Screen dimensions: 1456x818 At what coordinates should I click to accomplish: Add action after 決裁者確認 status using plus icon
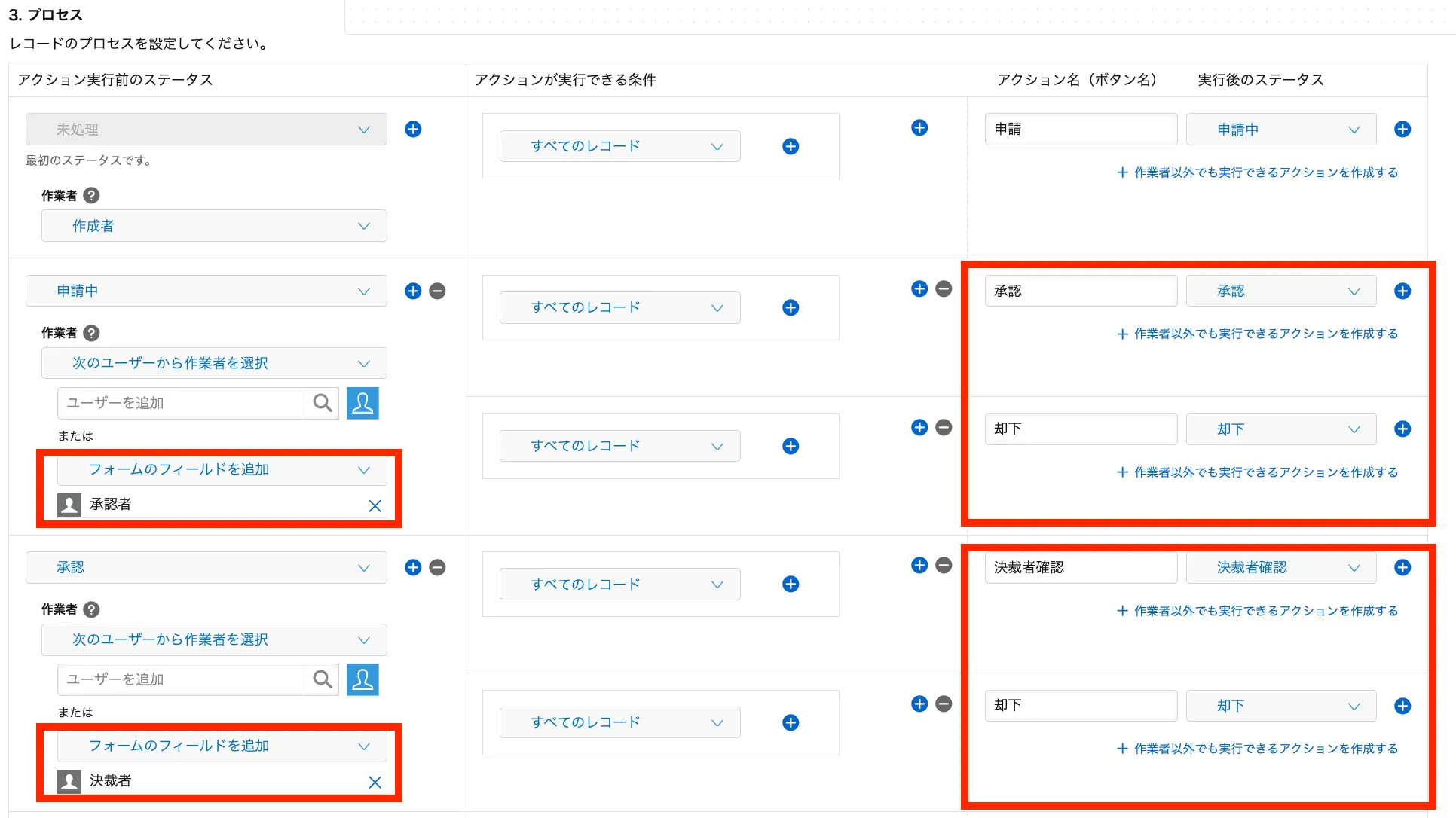[1402, 567]
